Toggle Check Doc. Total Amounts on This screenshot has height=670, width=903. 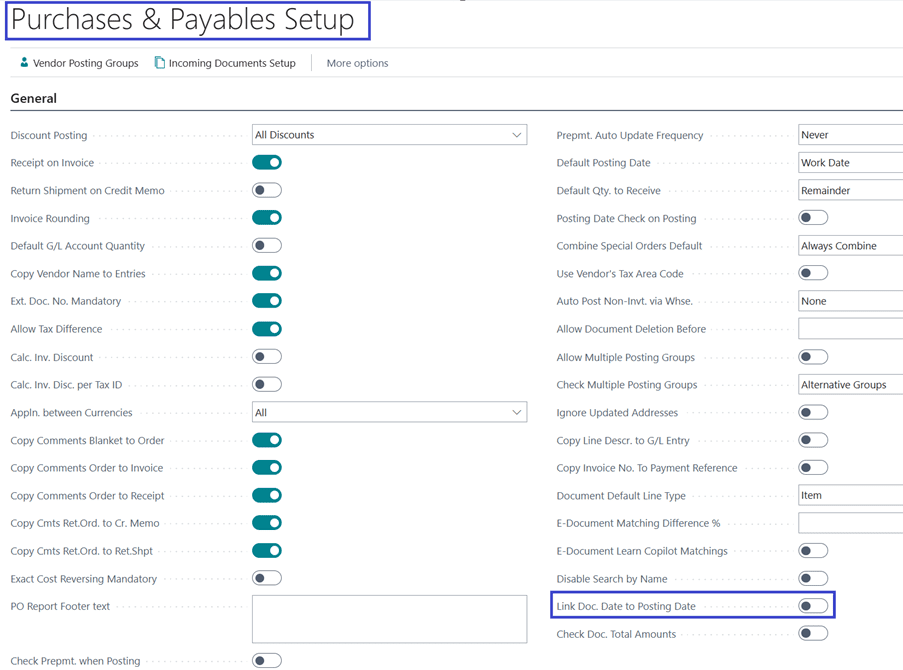[x=813, y=633]
